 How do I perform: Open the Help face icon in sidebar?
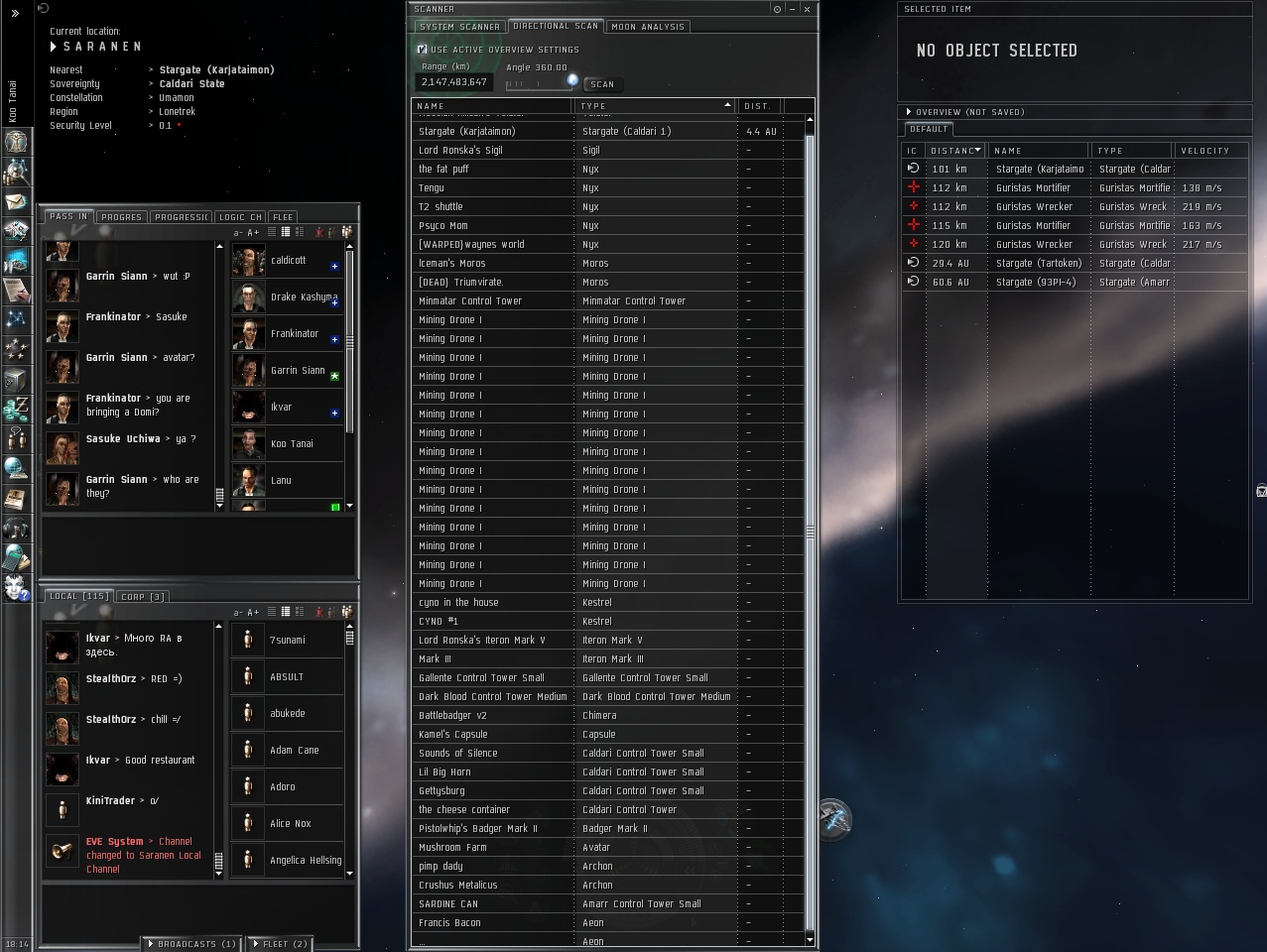click(16, 587)
